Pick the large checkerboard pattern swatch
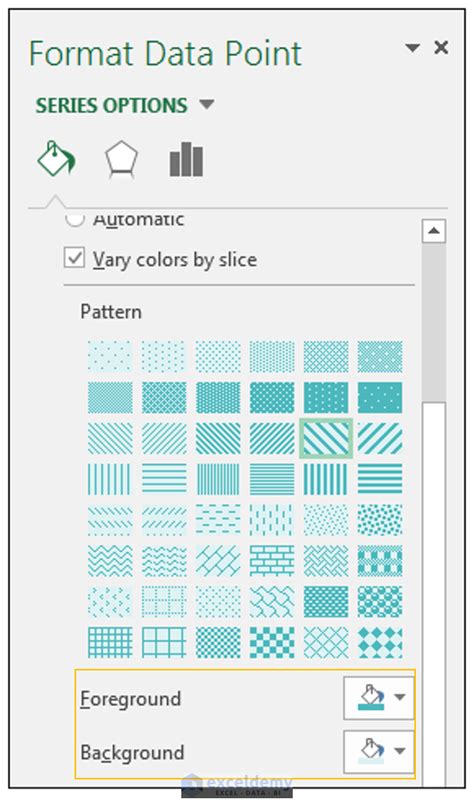Viewport: 474px width, 810px height. [272, 642]
